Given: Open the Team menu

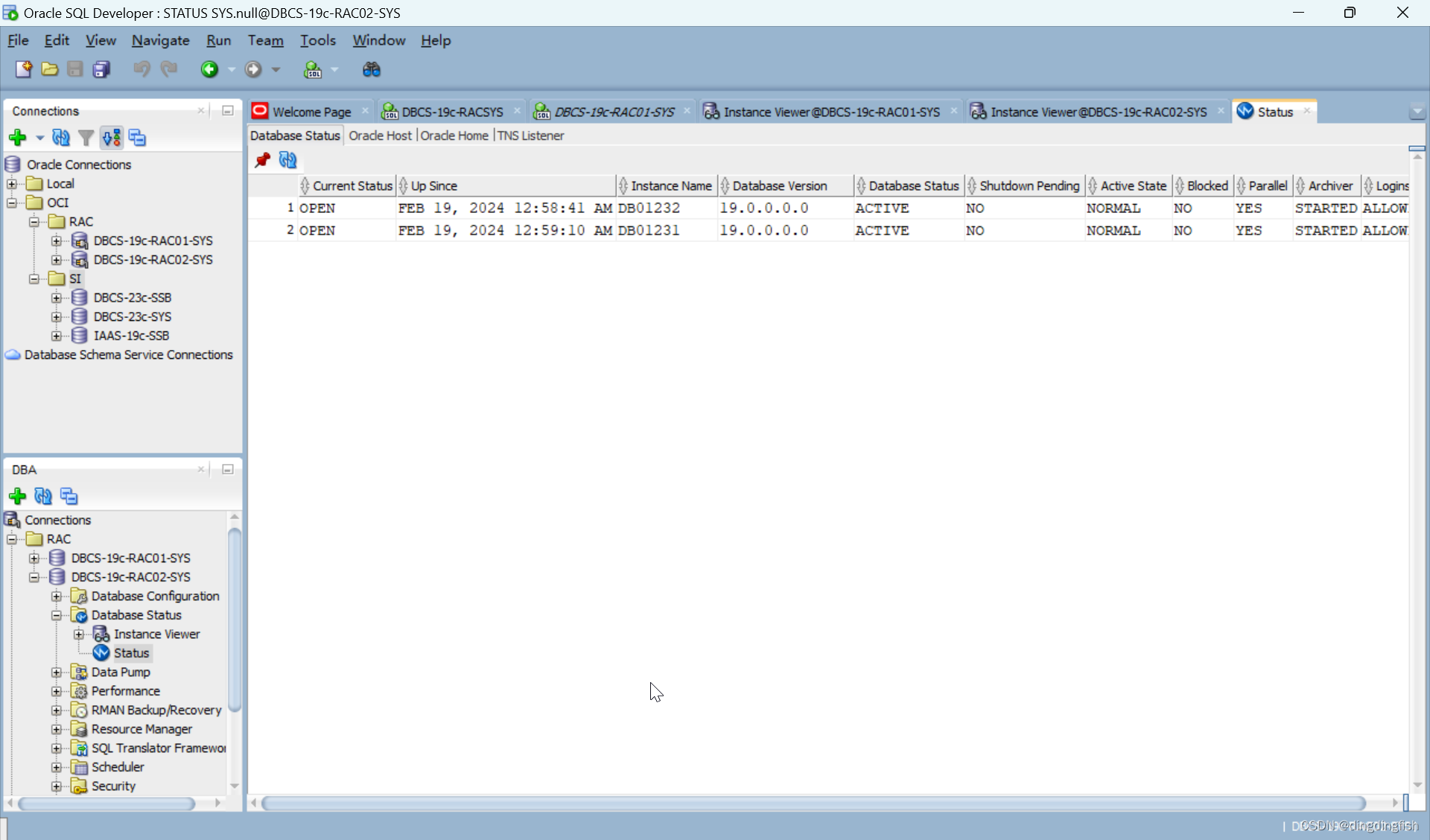Looking at the screenshot, I should 265,40.
